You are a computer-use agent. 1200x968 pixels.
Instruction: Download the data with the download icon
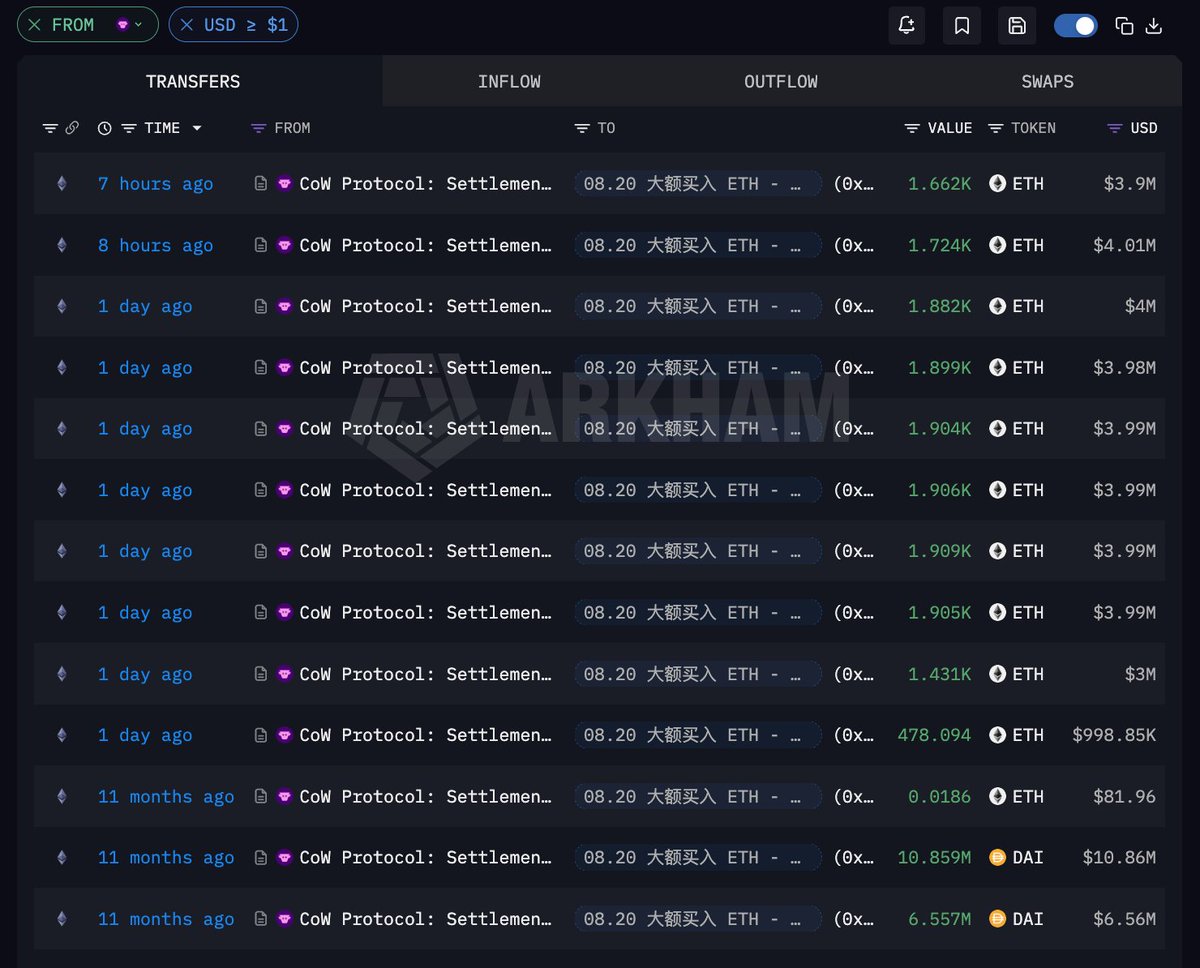pos(1153,26)
